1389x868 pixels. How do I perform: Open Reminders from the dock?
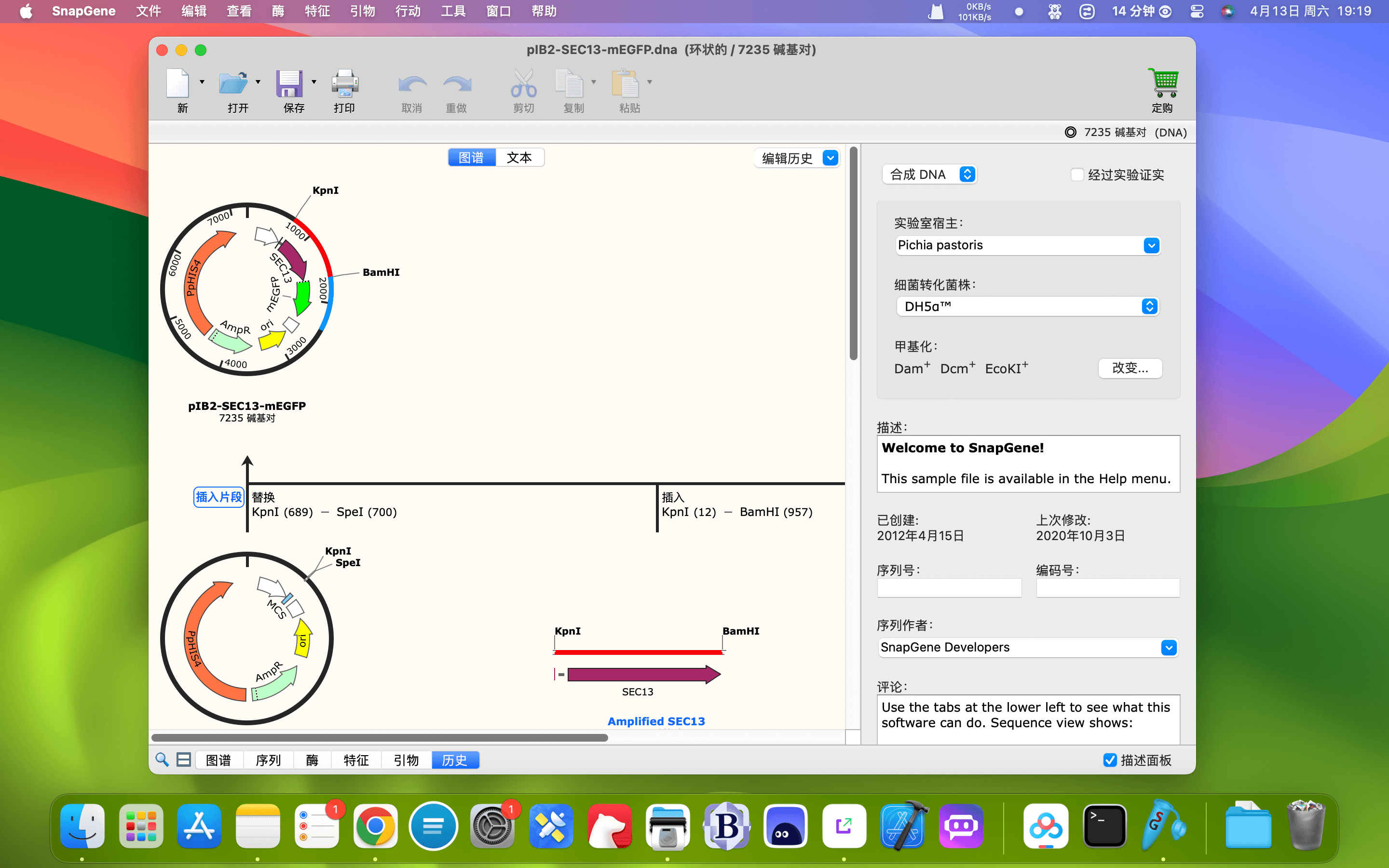click(x=317, y=826)
